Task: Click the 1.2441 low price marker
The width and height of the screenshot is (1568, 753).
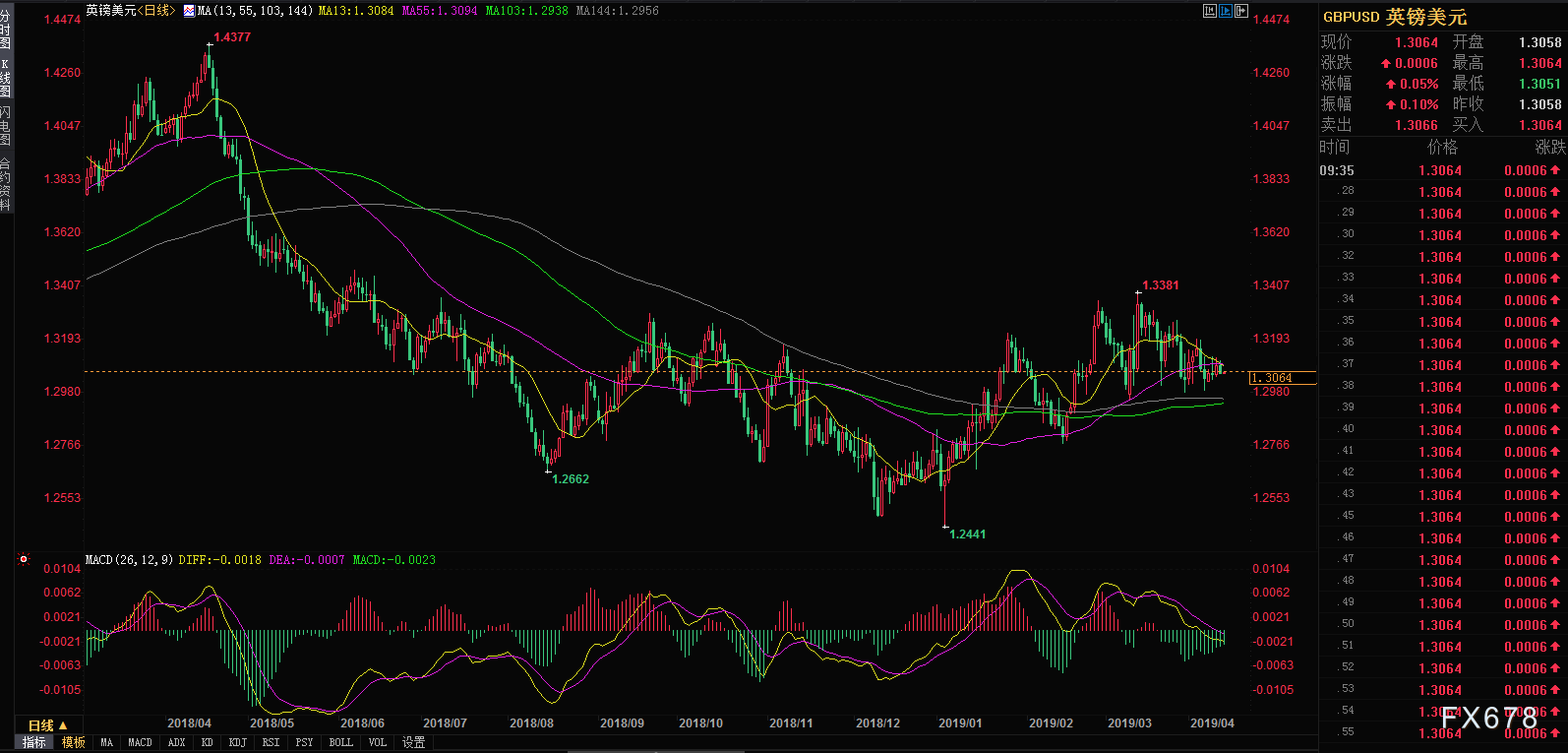Action: point(967,534)
